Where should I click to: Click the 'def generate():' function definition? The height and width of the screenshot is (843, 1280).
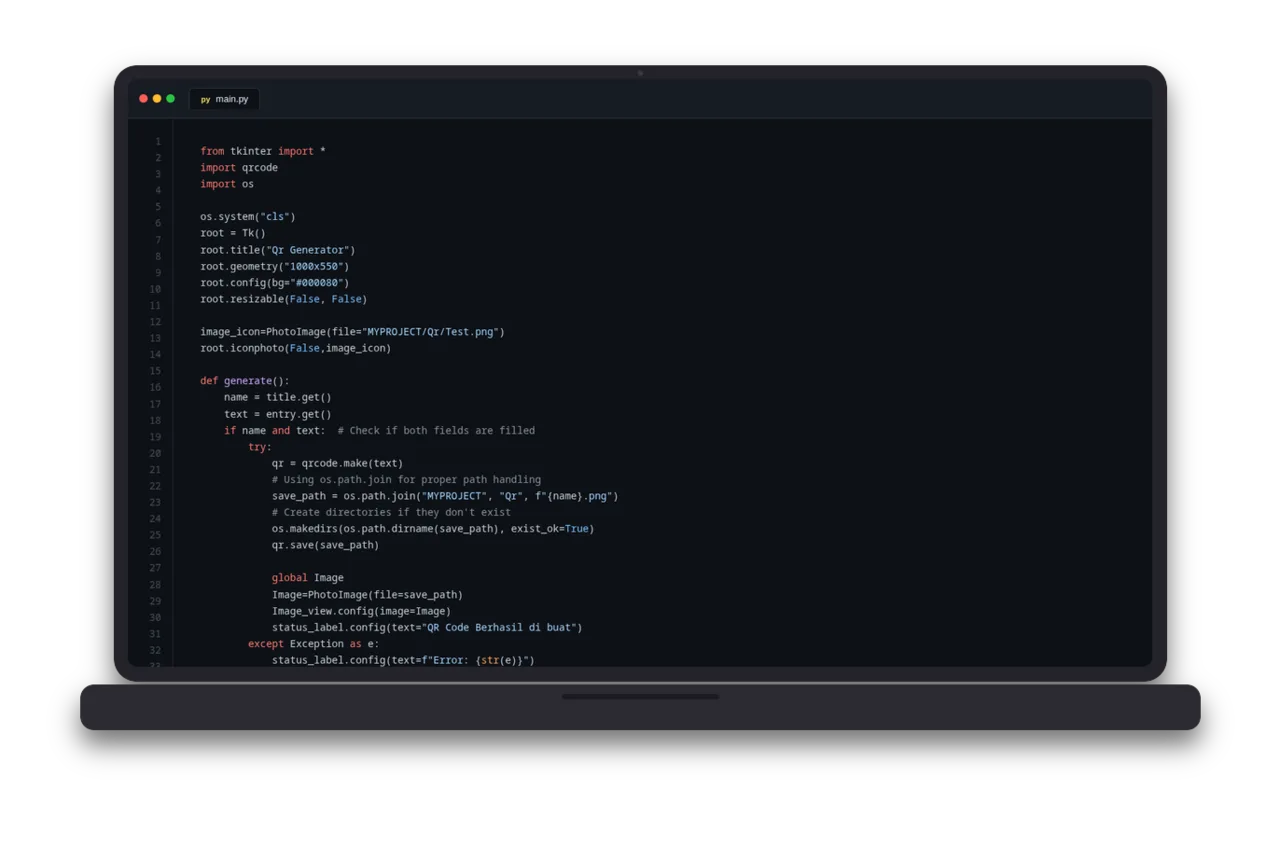pos(245,381)
